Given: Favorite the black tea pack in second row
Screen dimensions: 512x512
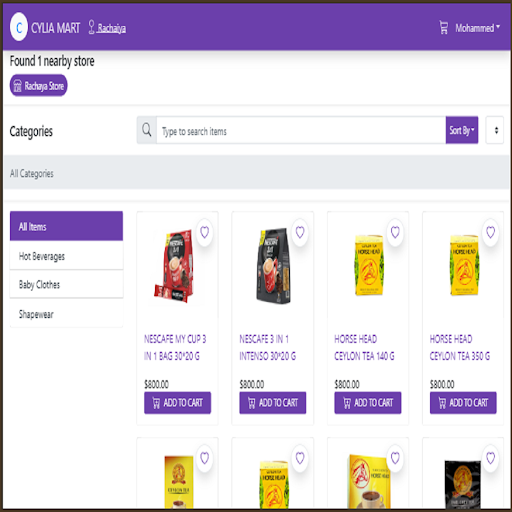Looking at the screenshot, I should 491,458.
